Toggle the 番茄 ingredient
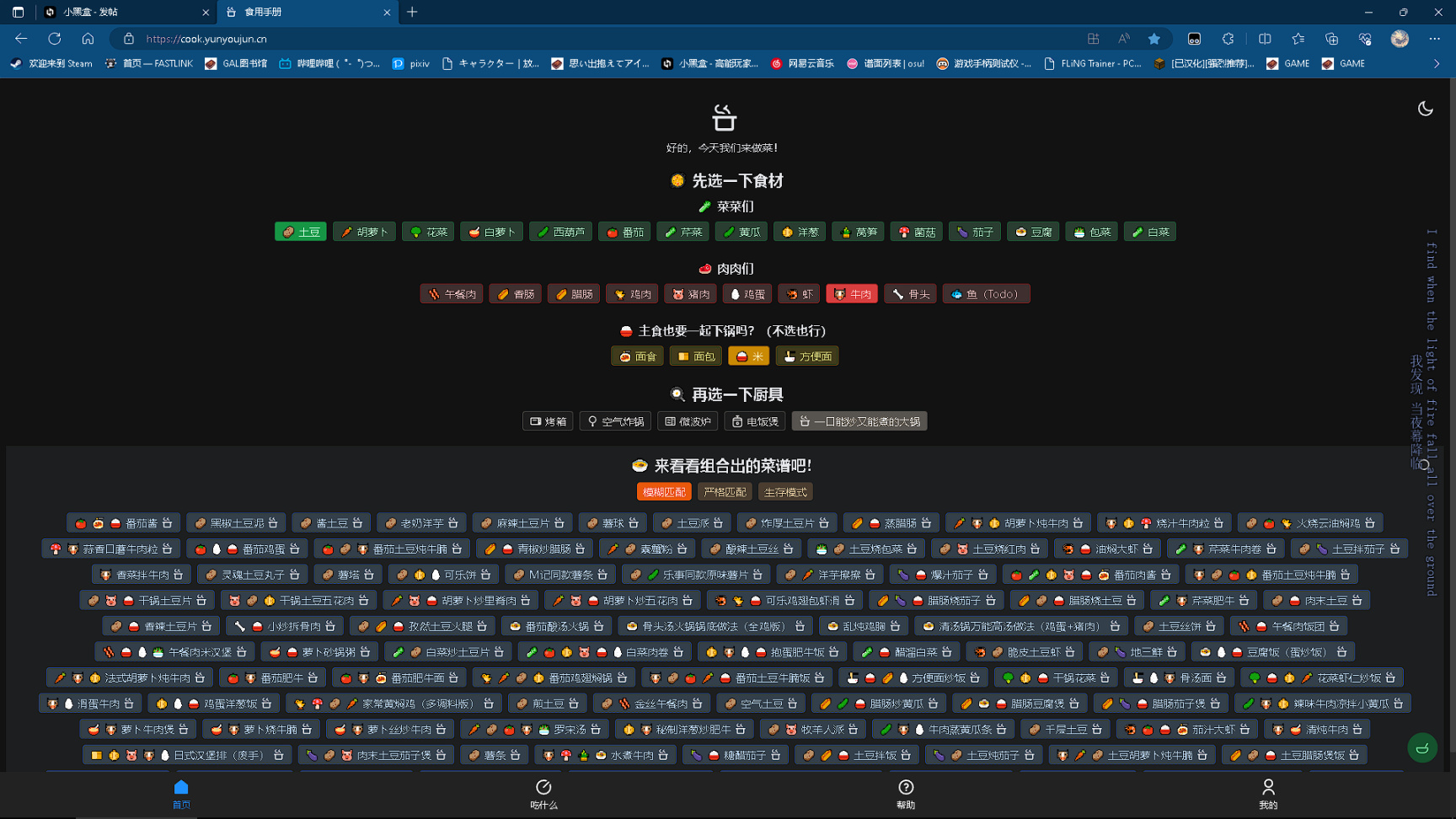 (625, 232)
